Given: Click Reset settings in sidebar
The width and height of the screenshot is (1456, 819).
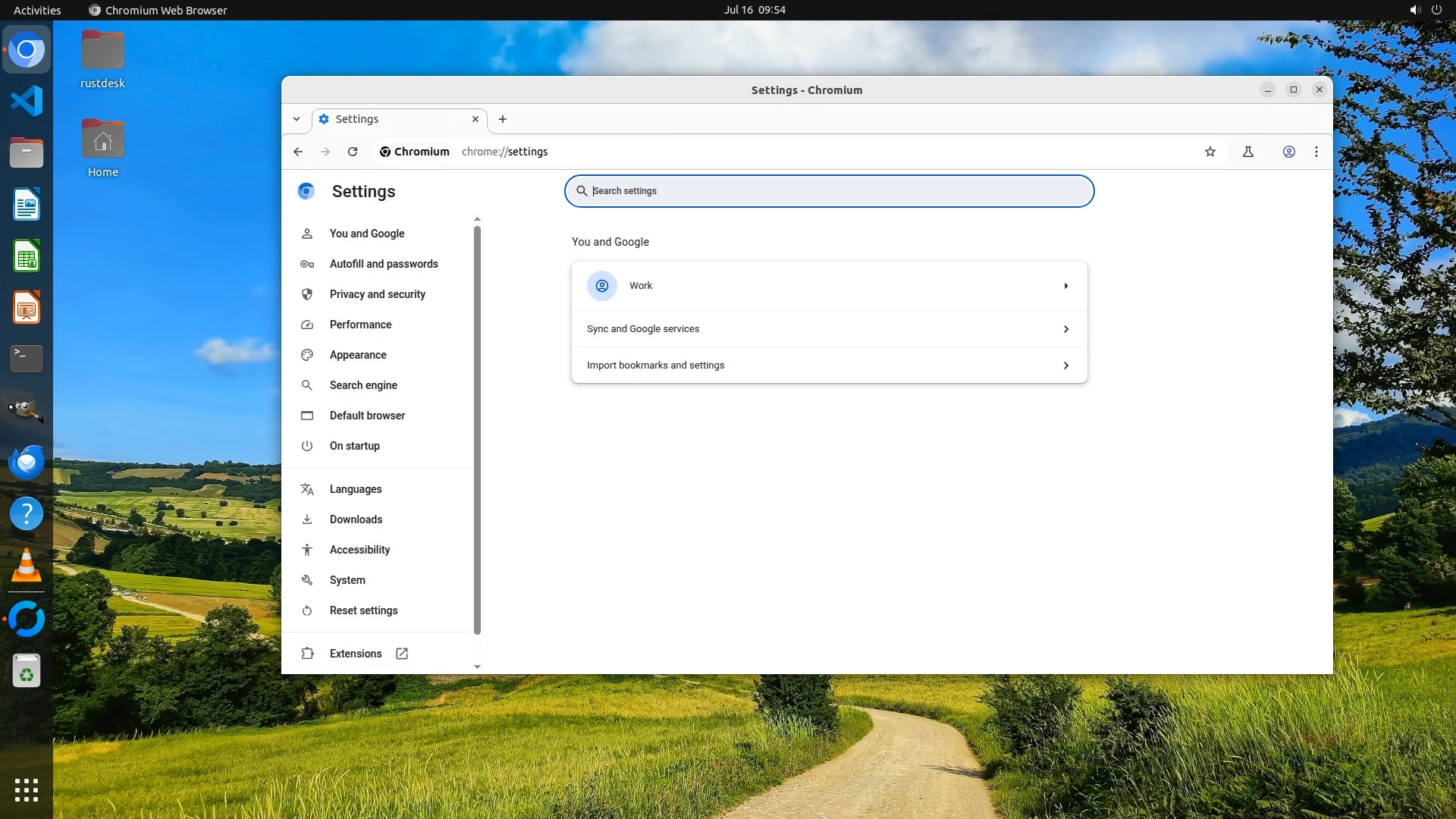Looking at the screenshot, I should pos(363,610).
